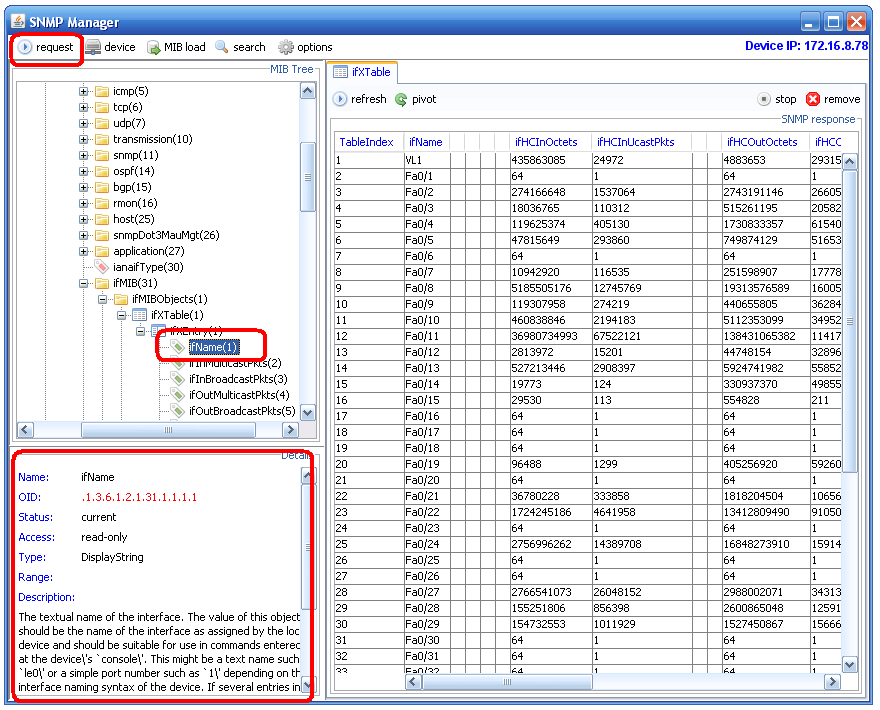Stop the SNMP request
Image resolution: width=880 pixels, height=710 pixels.
tap(777, 99)
